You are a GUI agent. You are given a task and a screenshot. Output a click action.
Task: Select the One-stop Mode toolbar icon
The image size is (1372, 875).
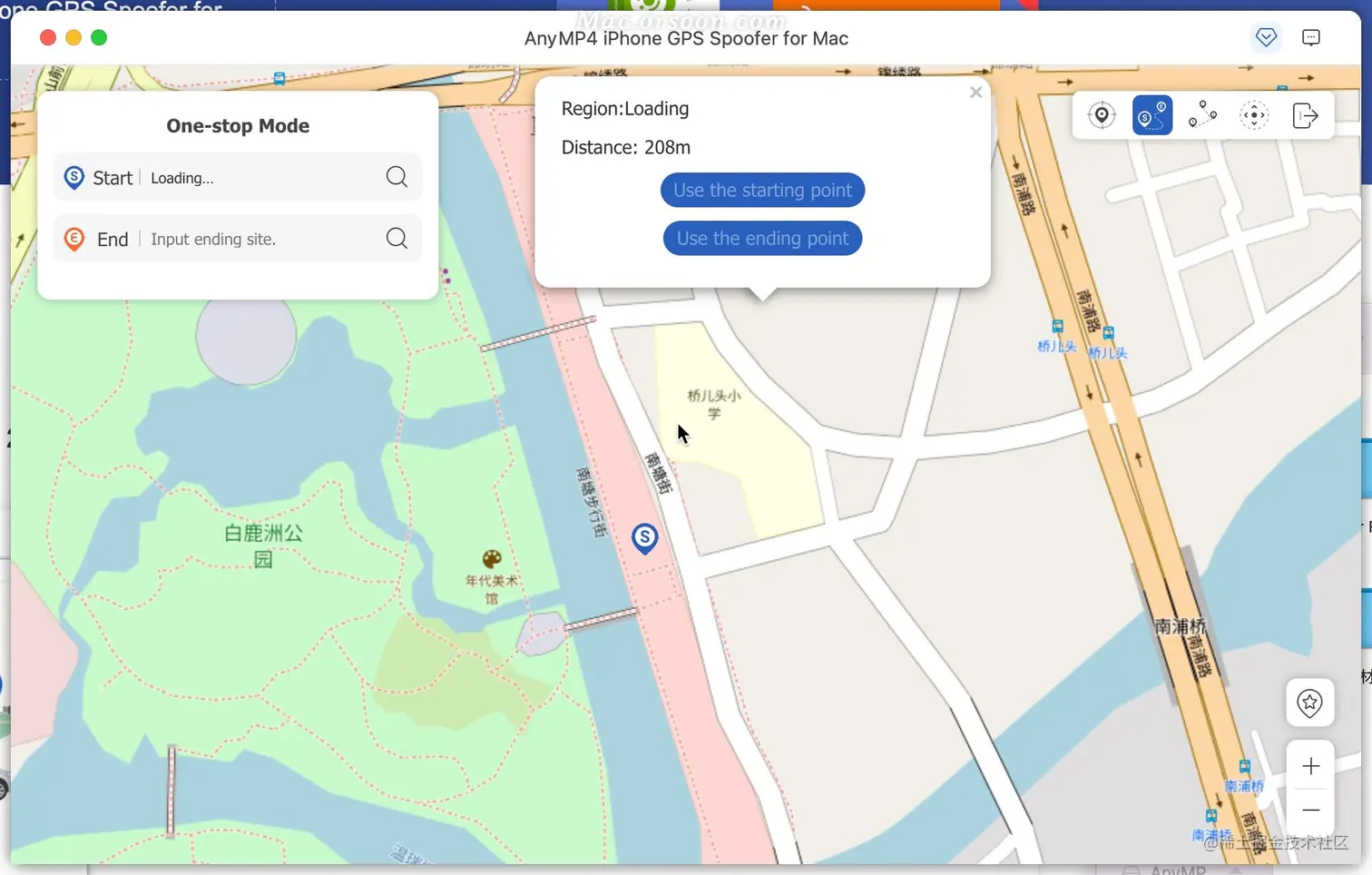(1152, 115)
